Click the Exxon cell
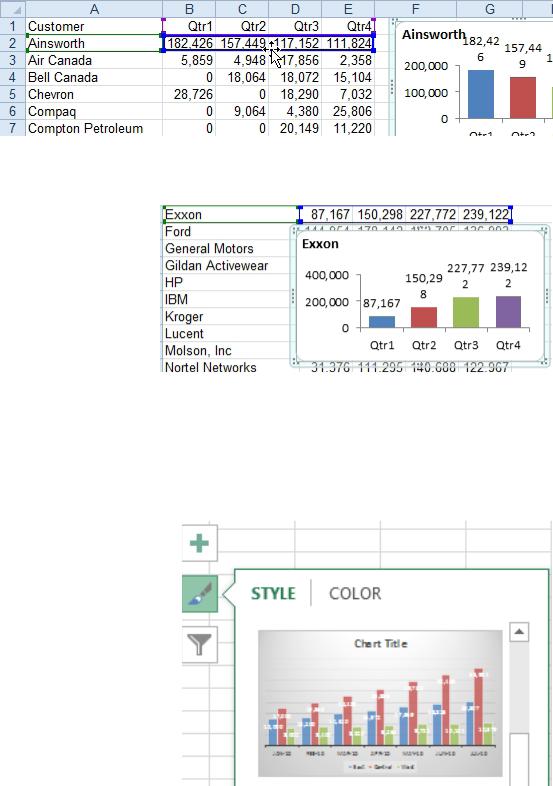Screen dimensions: 553x786 pos(231,214)
